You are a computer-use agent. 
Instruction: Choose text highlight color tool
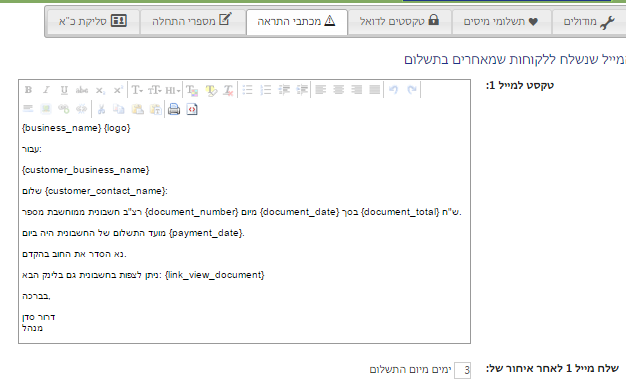coord(211,90)
